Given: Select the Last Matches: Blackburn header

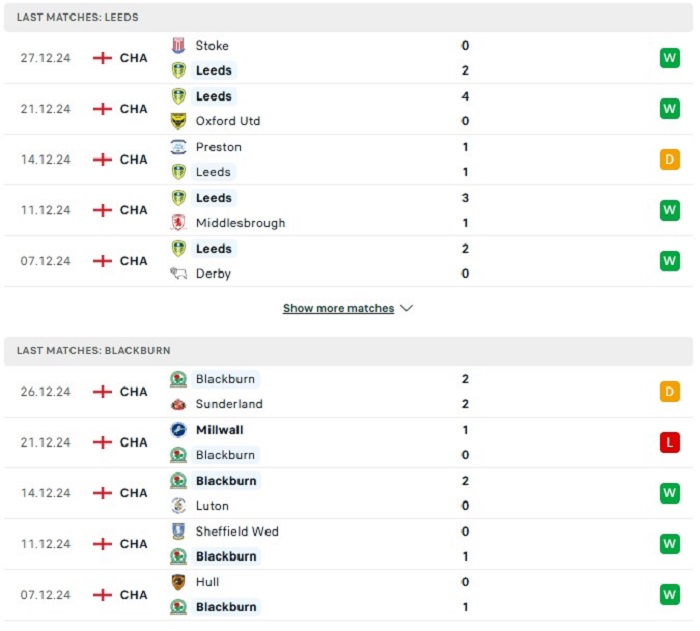Looking at the screenshot, I should click(348, 351).
